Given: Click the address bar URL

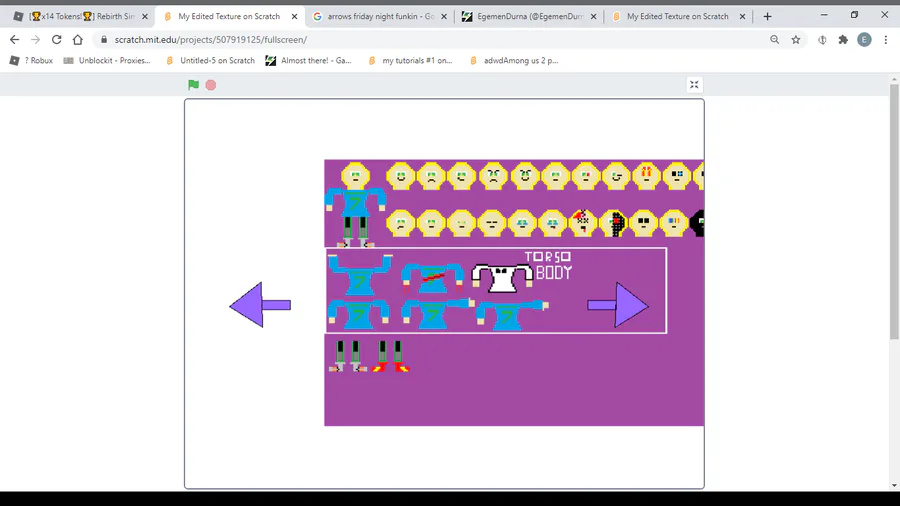Looking at the screenshot, I should tap(211, 40).
